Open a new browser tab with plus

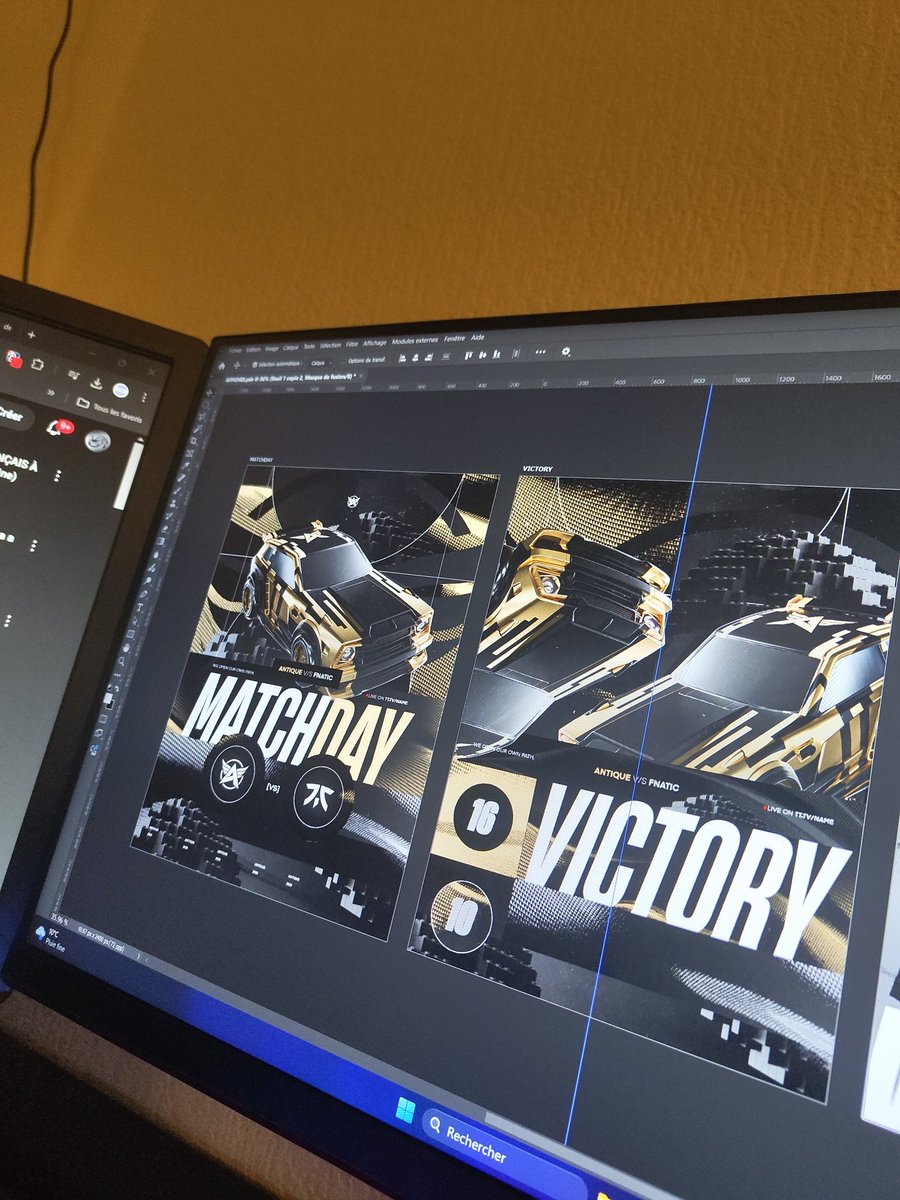(x=32, y=335)
